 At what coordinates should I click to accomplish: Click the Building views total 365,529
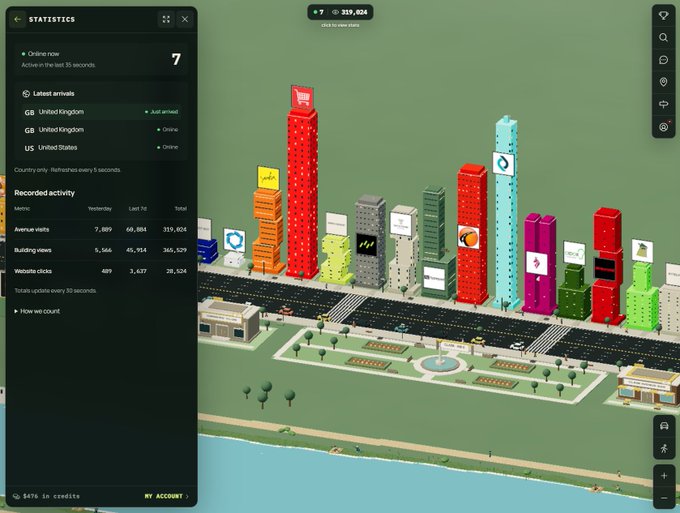(174, 250)
